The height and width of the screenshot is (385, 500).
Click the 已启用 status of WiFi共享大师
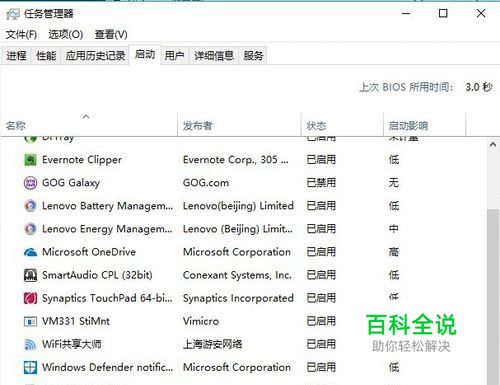pyautogui.click(x=321, y=344)
